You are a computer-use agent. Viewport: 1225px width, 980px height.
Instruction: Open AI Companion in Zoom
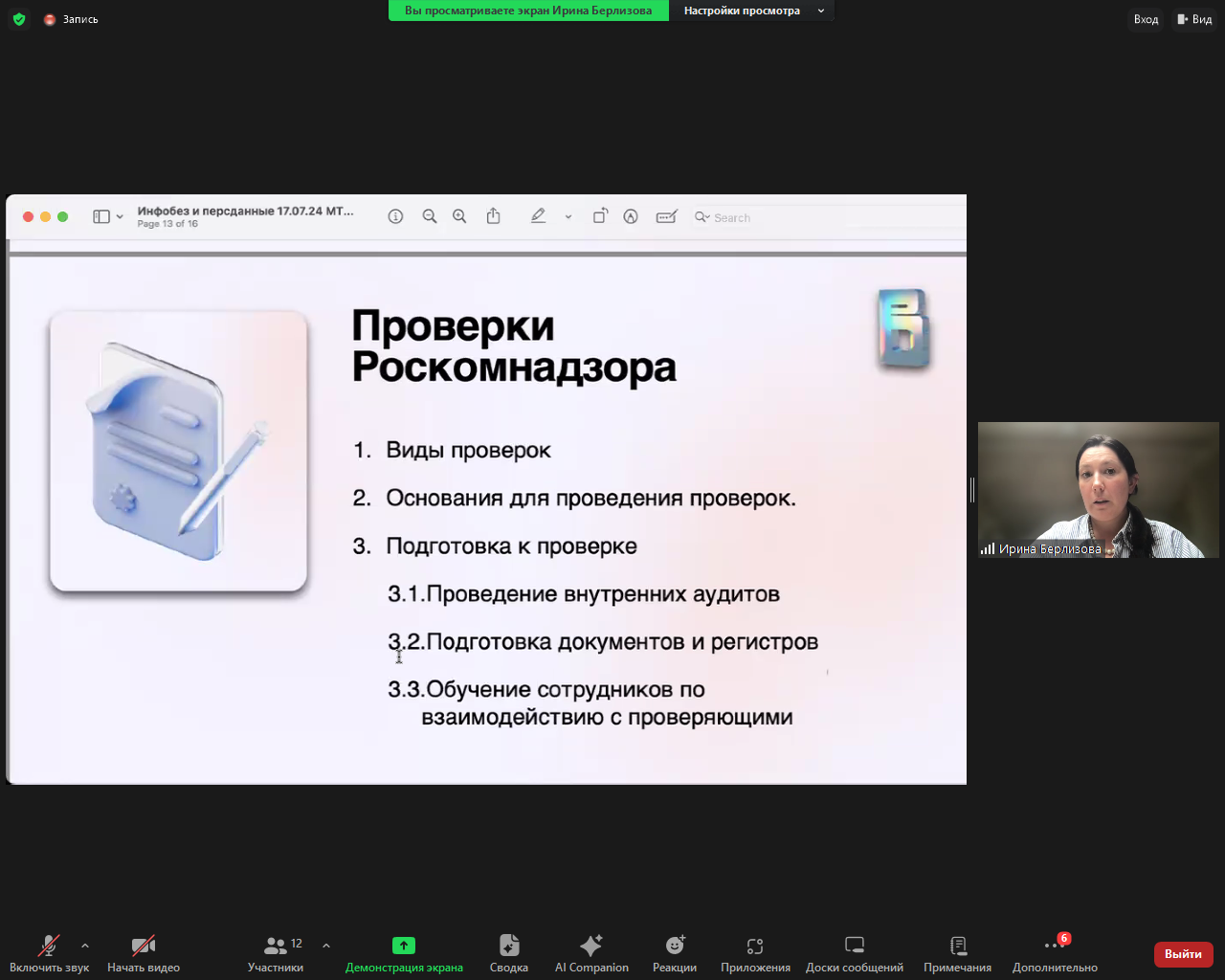[590, 952]
